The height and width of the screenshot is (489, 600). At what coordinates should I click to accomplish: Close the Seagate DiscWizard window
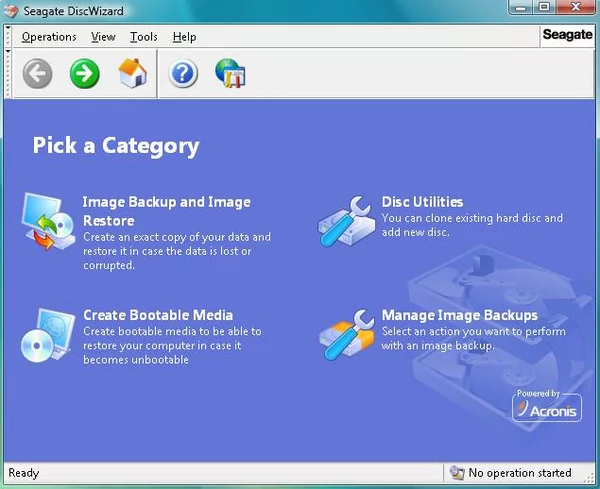click(575, 7)
